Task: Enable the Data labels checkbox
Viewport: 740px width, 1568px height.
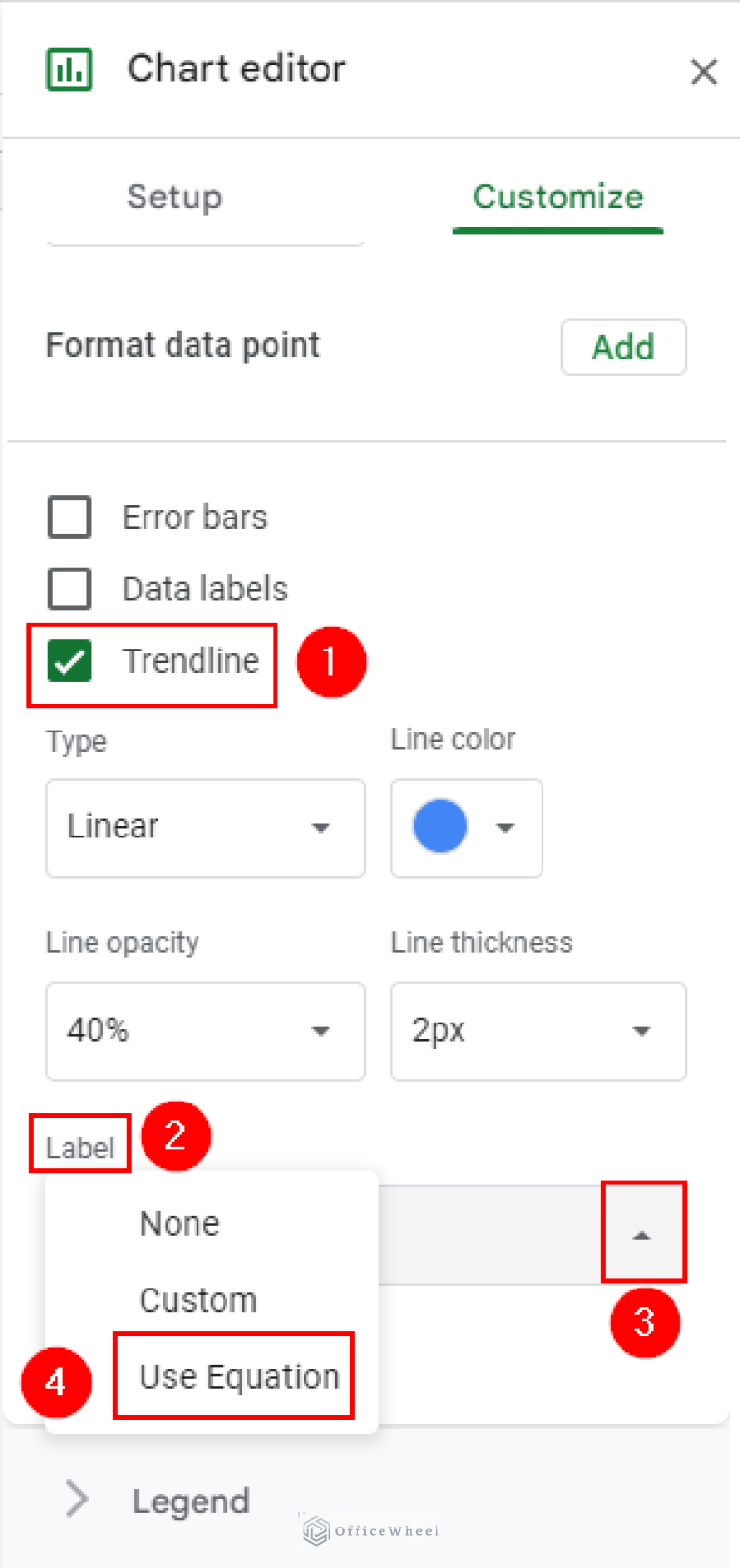Action: pyautogui.click(x=68, y=588)
